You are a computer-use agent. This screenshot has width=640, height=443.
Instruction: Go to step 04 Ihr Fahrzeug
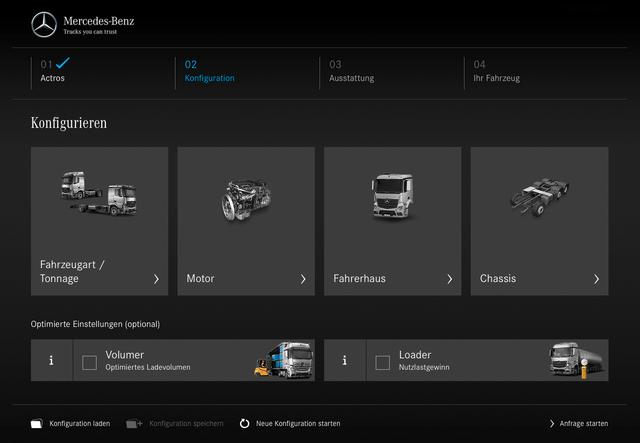pos(496,71)
